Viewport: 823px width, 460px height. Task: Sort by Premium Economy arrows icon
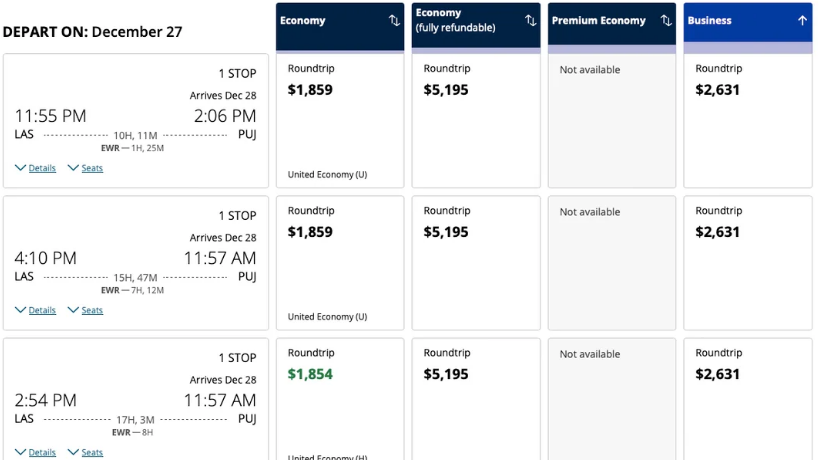[666, 21]
